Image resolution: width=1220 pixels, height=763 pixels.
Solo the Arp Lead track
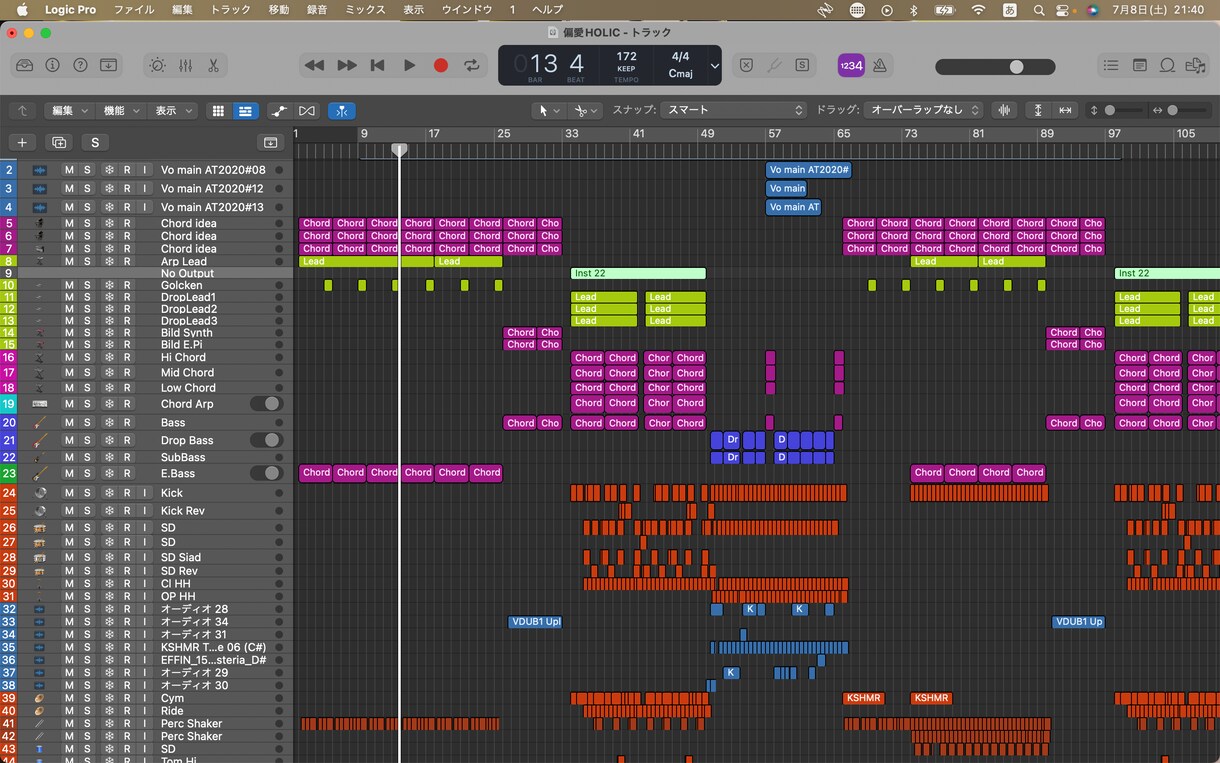[x=87, y=261]
